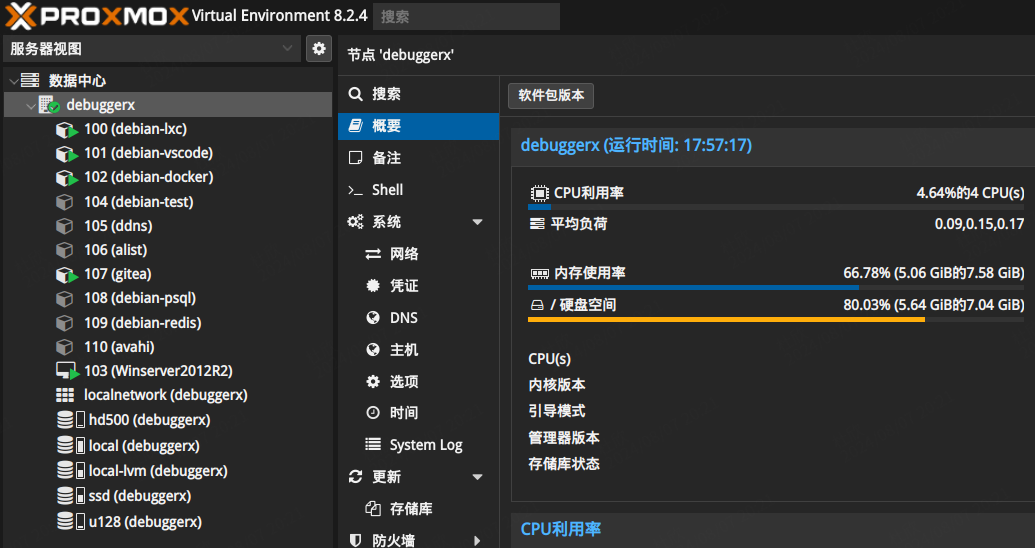Click the 'debuggerx (运行时间: 17:57:17)' header
The width and height of the screenshot is (1035, 548).
[636, 145]
